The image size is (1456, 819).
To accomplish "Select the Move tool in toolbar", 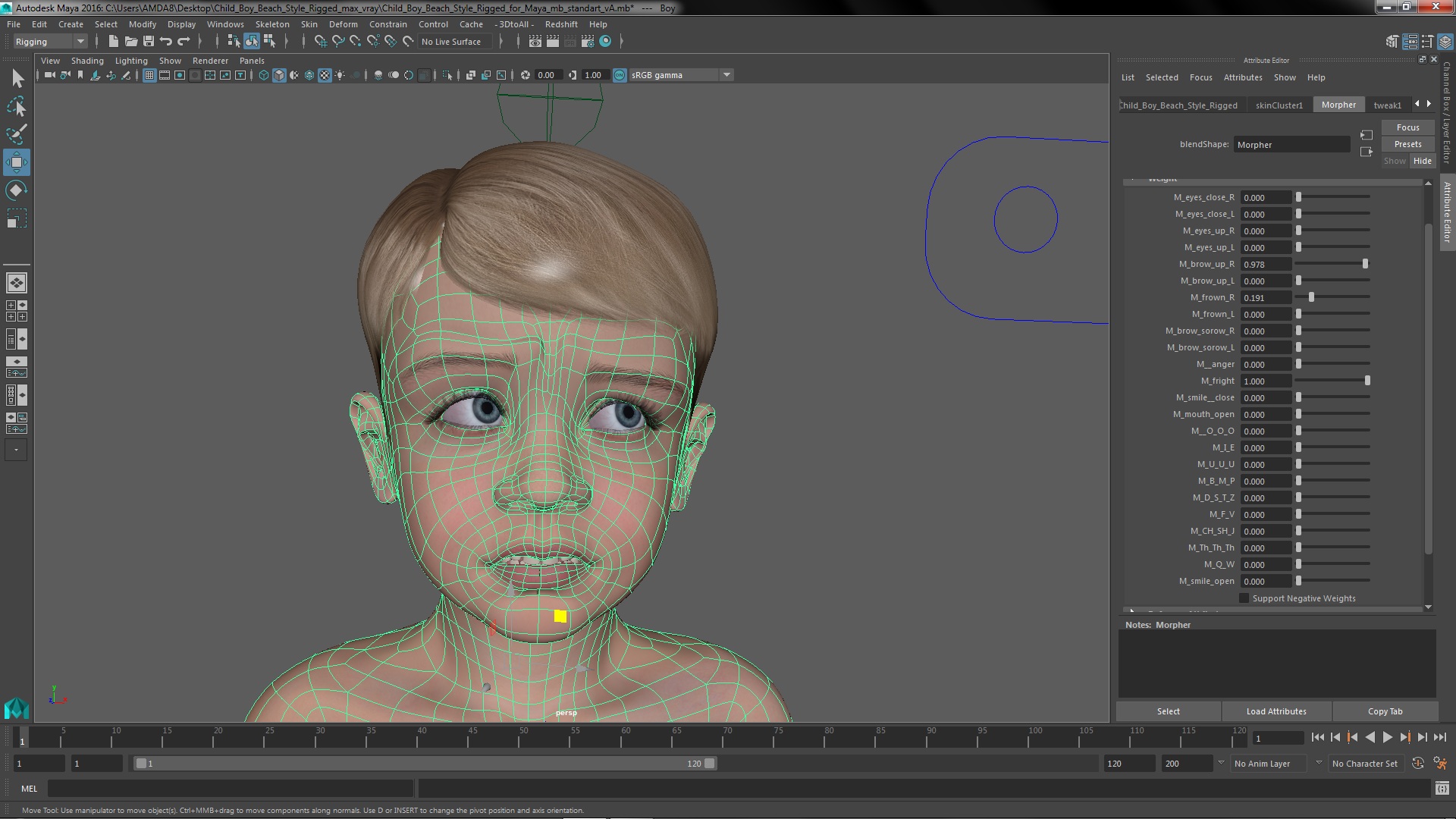I will click(x=17, y=161).
